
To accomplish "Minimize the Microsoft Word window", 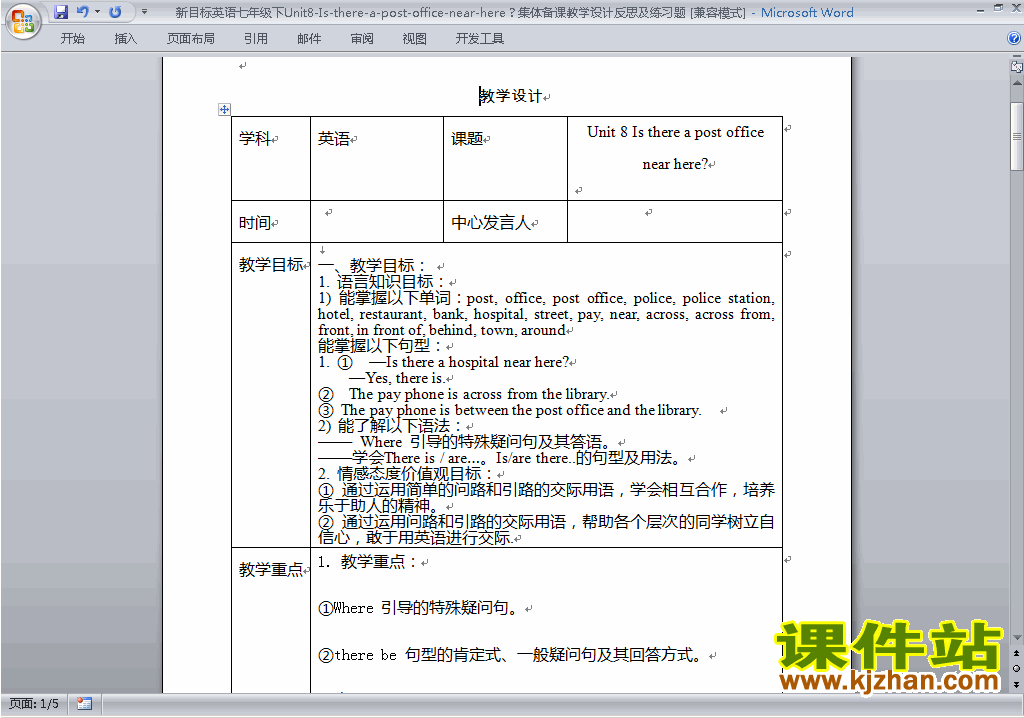I will (980, 10).
